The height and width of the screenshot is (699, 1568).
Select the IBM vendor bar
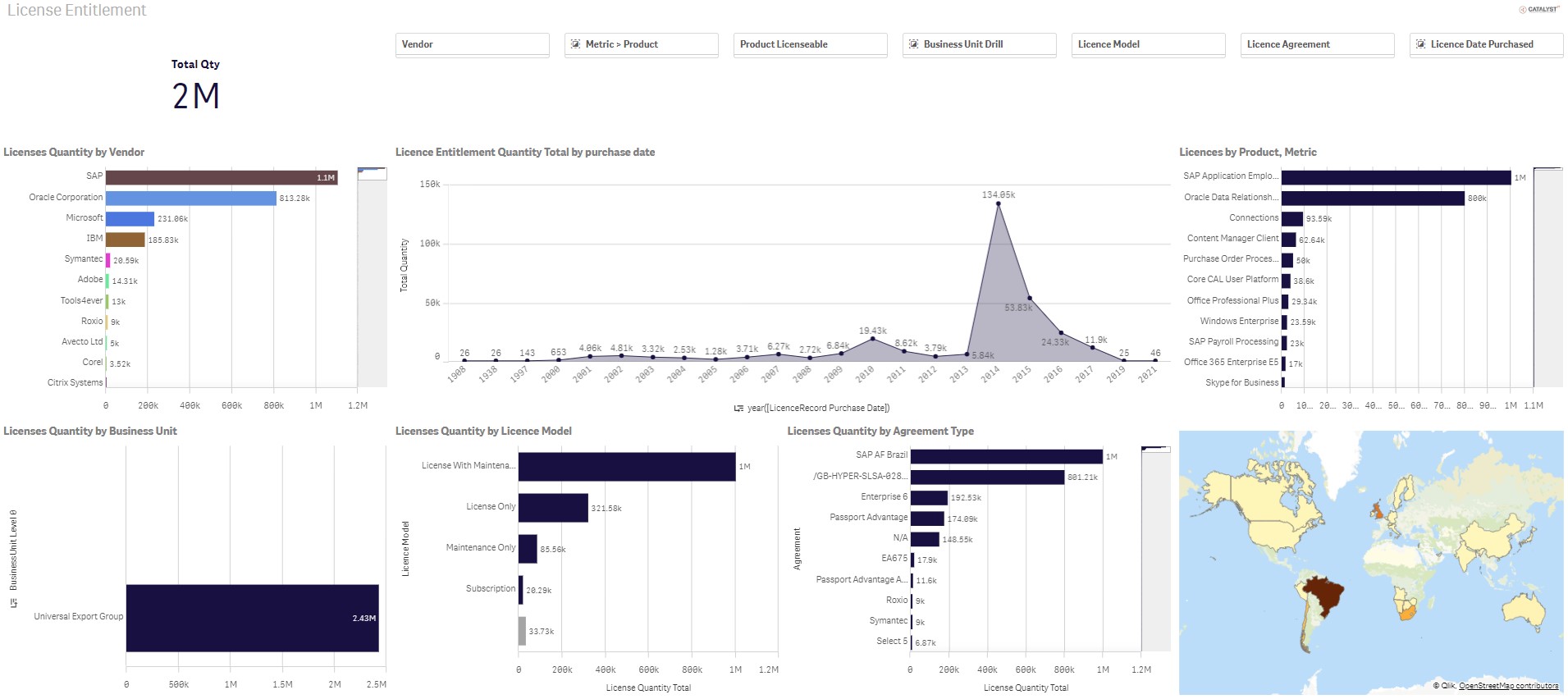[x=126, y=240]
